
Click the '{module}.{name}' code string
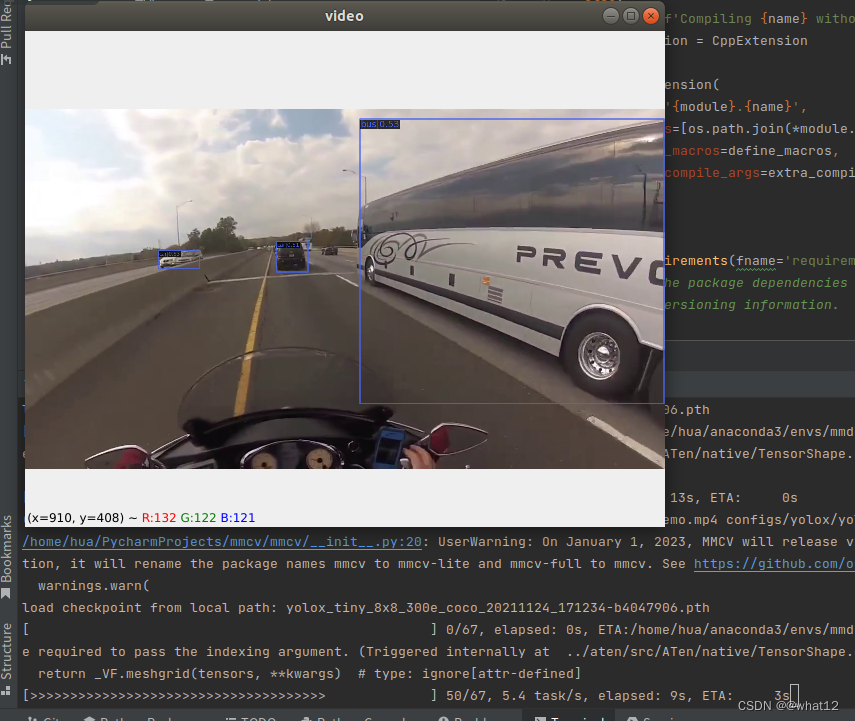tap(732, 106)
